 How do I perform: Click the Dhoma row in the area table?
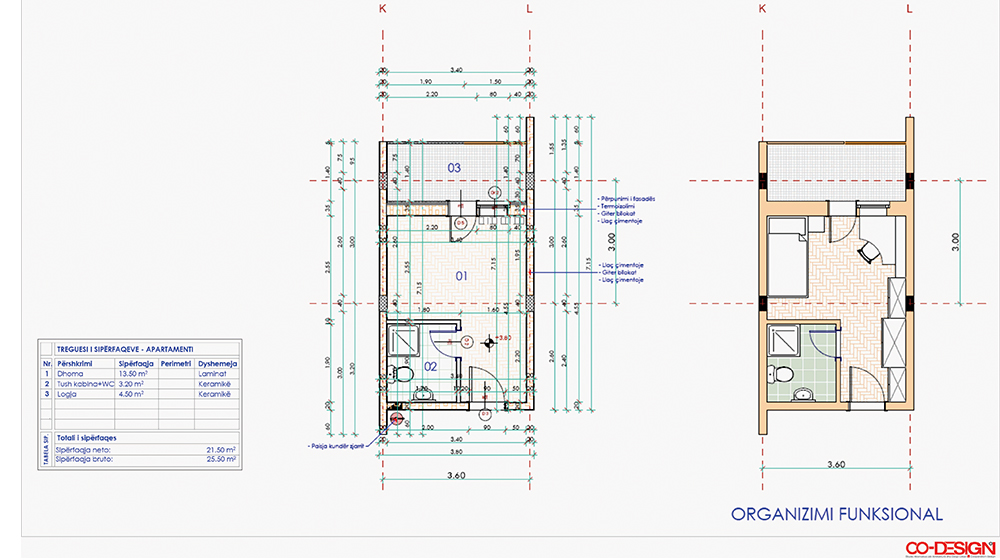(140, 372)
